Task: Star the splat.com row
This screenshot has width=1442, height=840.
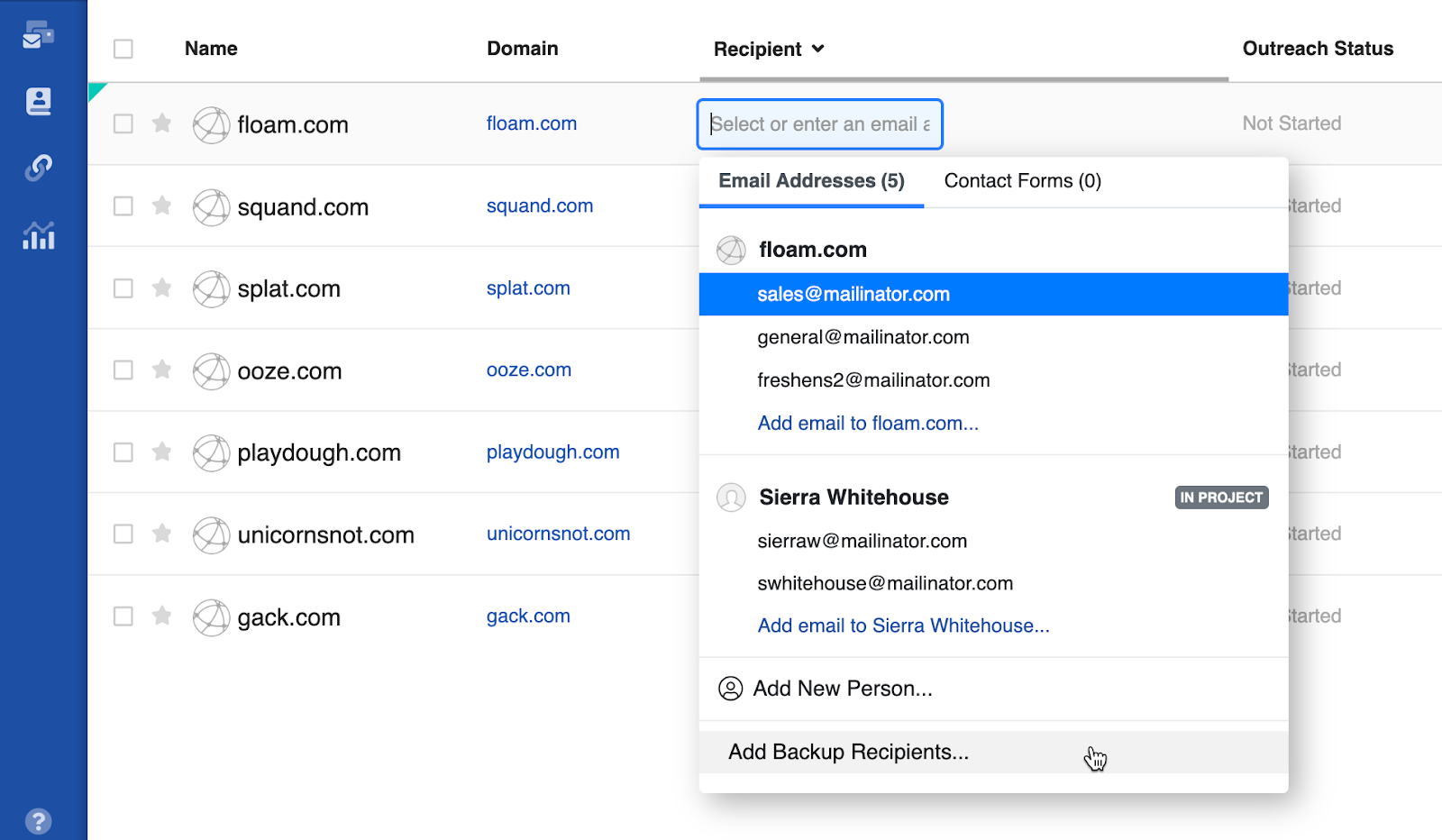Action: point(162,288)
